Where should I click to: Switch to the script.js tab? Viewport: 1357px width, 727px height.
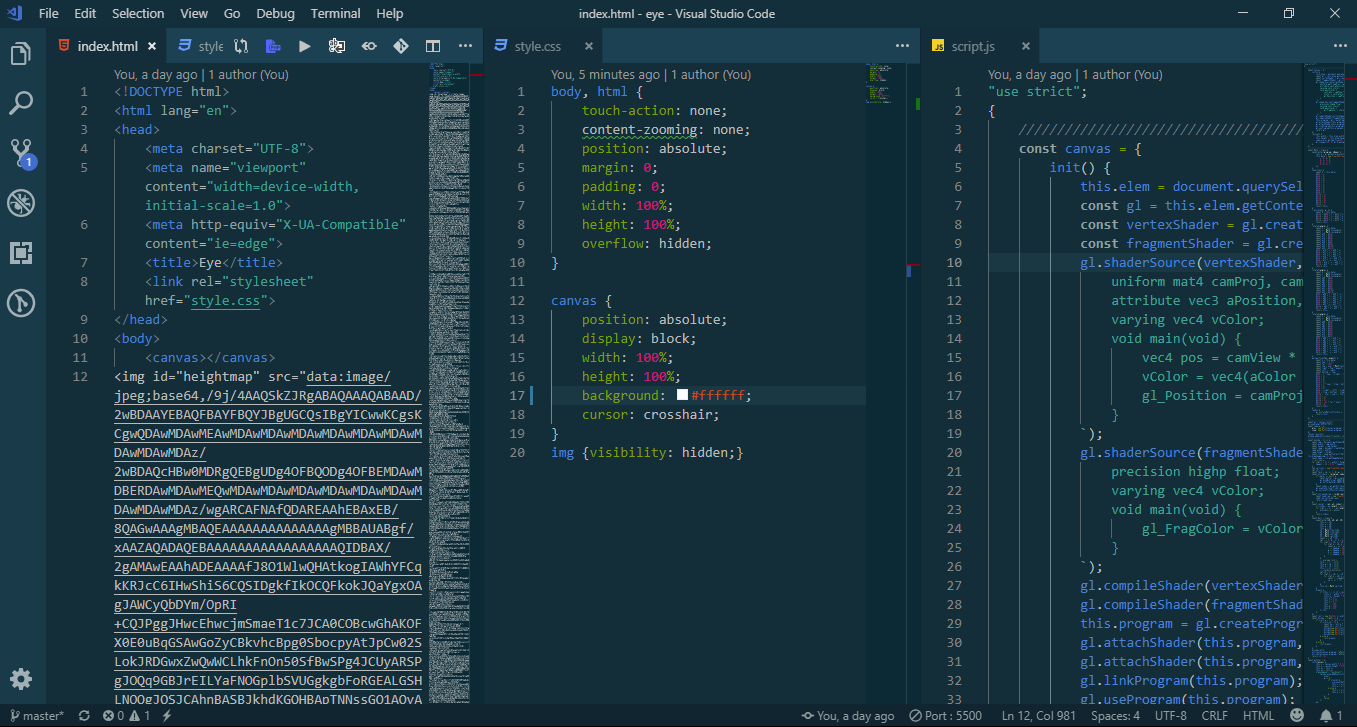coord(972,46)
